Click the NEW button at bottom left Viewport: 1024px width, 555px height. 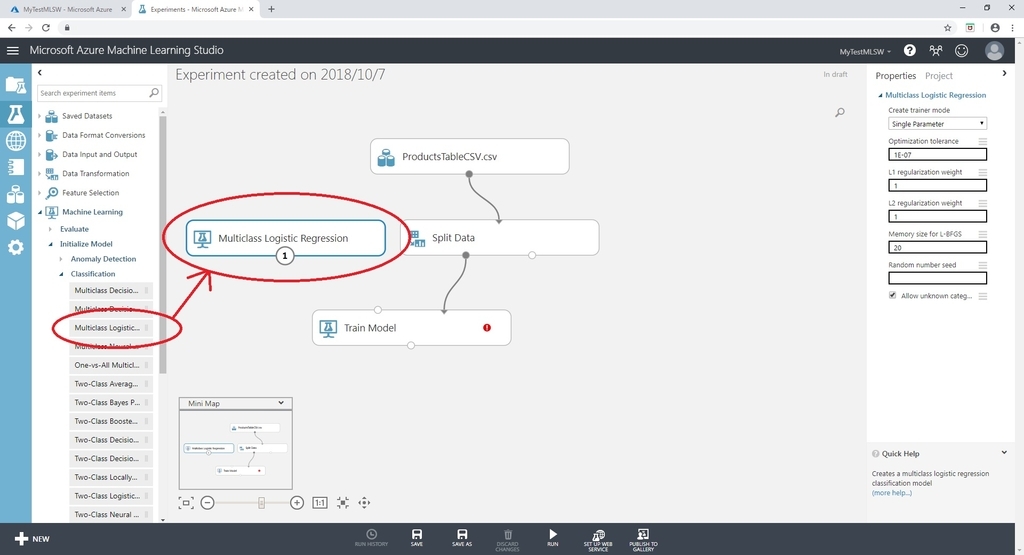pos(32,539)
